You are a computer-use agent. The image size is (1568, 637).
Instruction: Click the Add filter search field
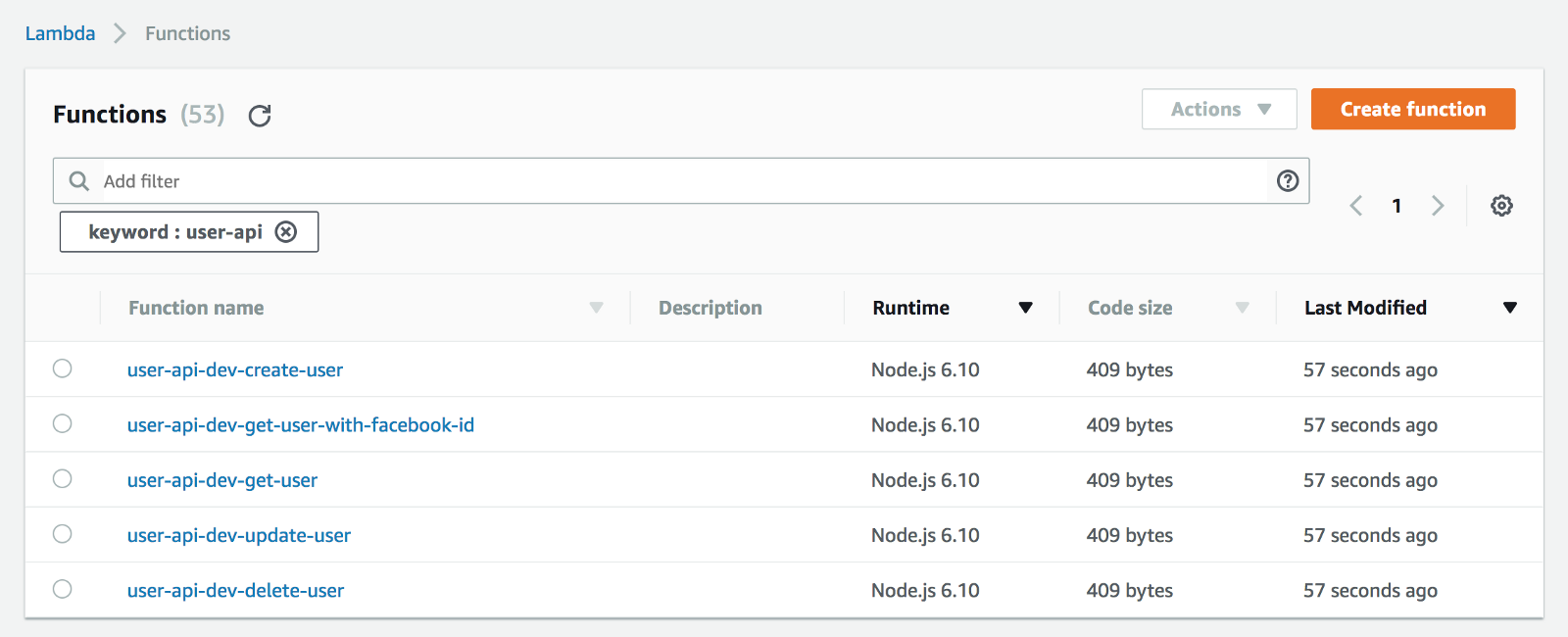(676, 181)
